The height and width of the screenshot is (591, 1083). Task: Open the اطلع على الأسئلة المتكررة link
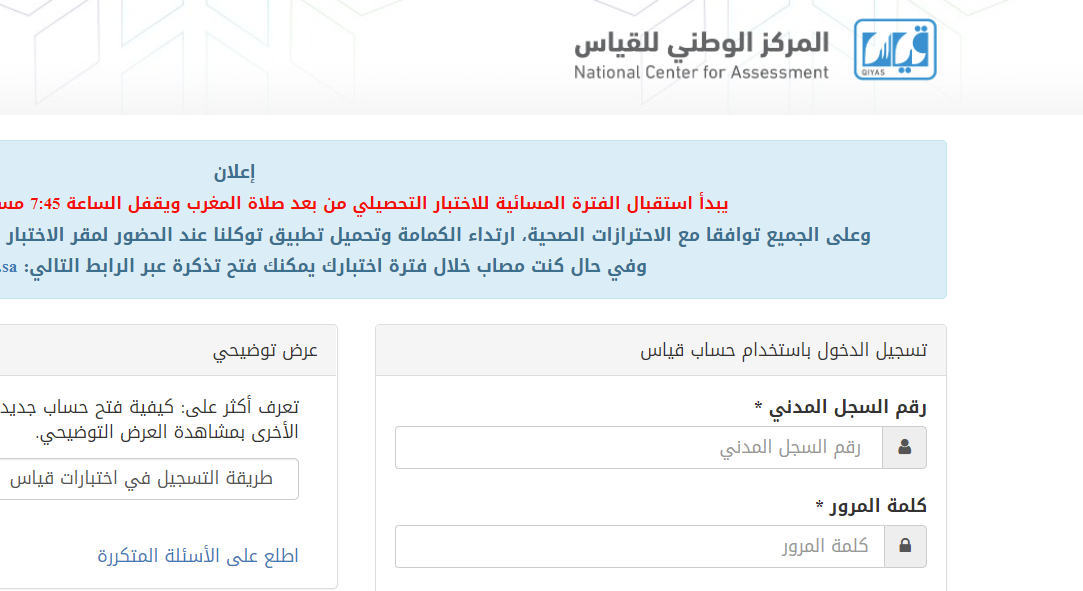198,556
